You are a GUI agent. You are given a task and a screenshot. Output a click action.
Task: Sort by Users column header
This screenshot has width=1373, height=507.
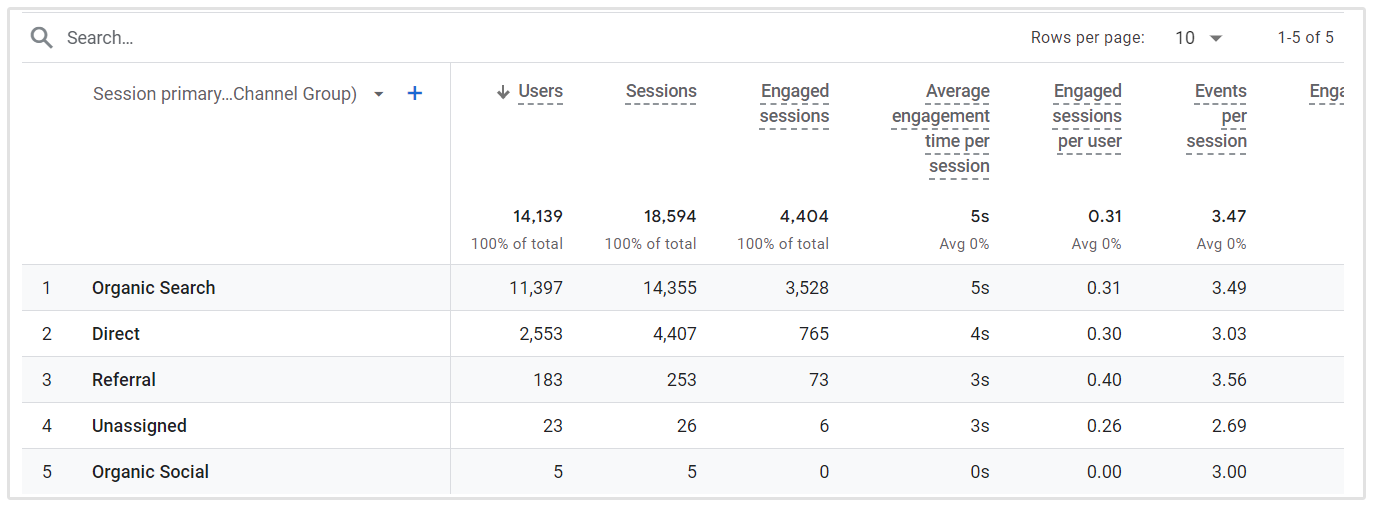click(540, 92)
